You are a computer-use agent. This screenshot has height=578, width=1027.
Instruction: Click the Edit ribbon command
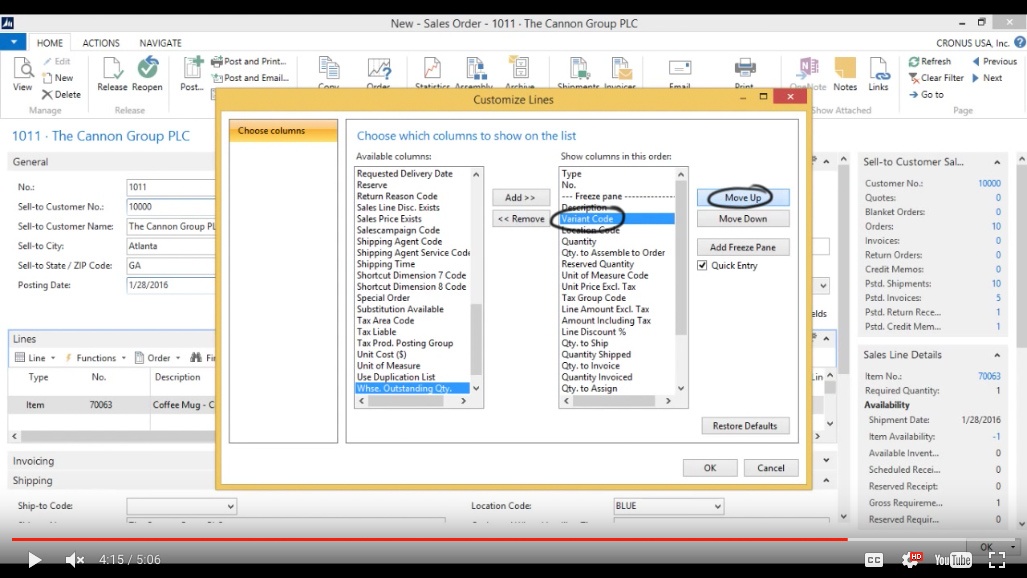click(x=57, y=61)
